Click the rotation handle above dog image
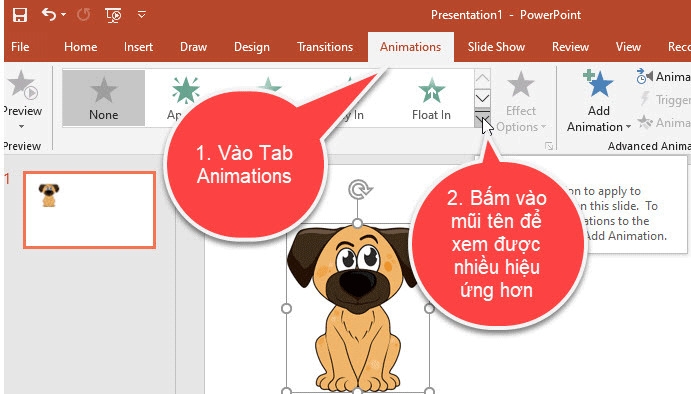Screen dimensions: 691x394 click(359, 190)
